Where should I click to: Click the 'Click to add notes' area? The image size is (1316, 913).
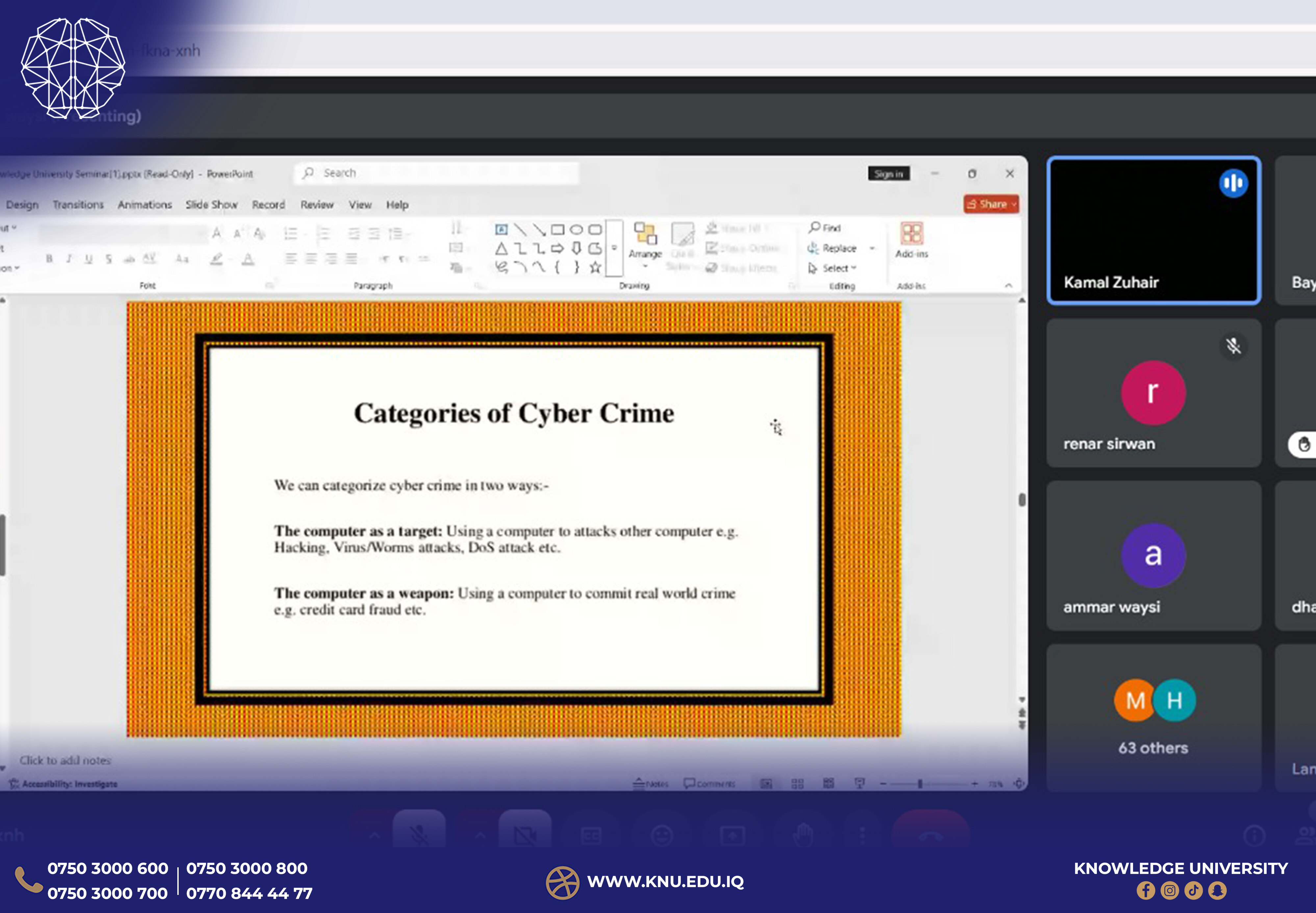click(65, 760)
